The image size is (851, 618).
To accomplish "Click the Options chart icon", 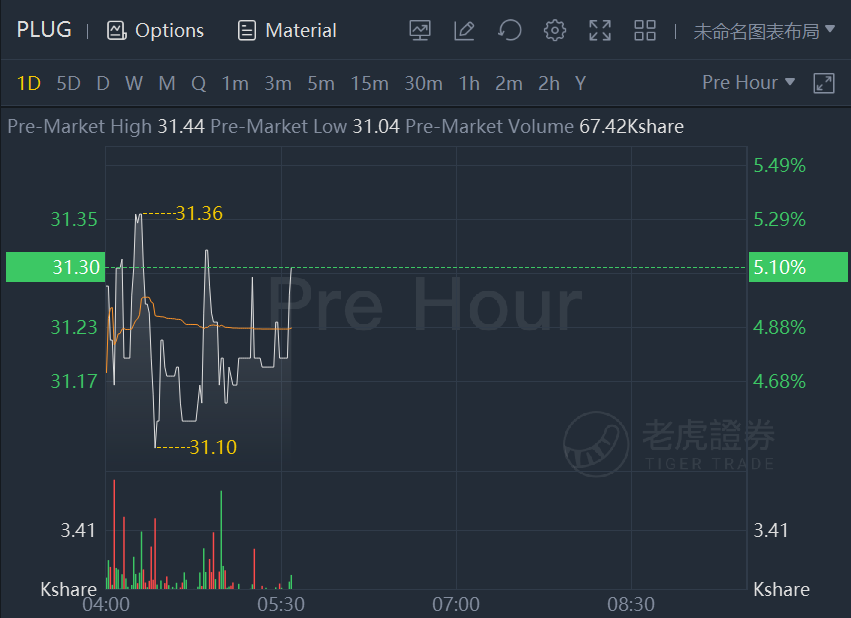I will 117,30.
